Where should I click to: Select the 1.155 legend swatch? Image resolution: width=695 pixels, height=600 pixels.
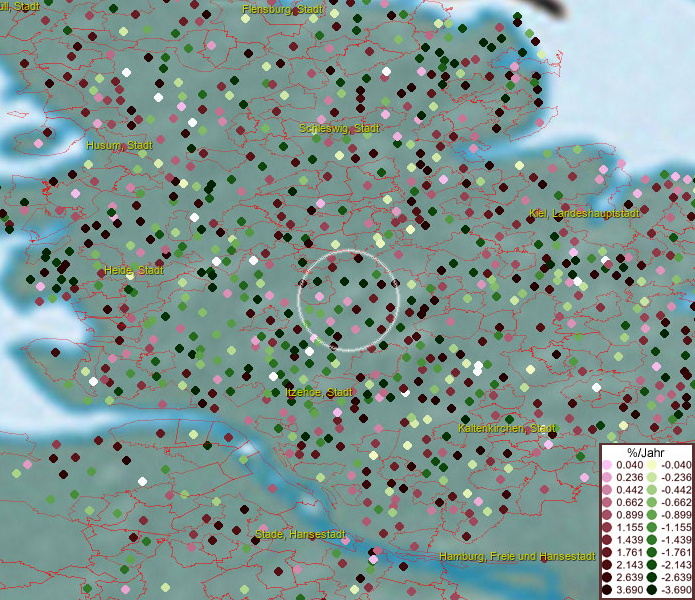(x=607, y=527)
